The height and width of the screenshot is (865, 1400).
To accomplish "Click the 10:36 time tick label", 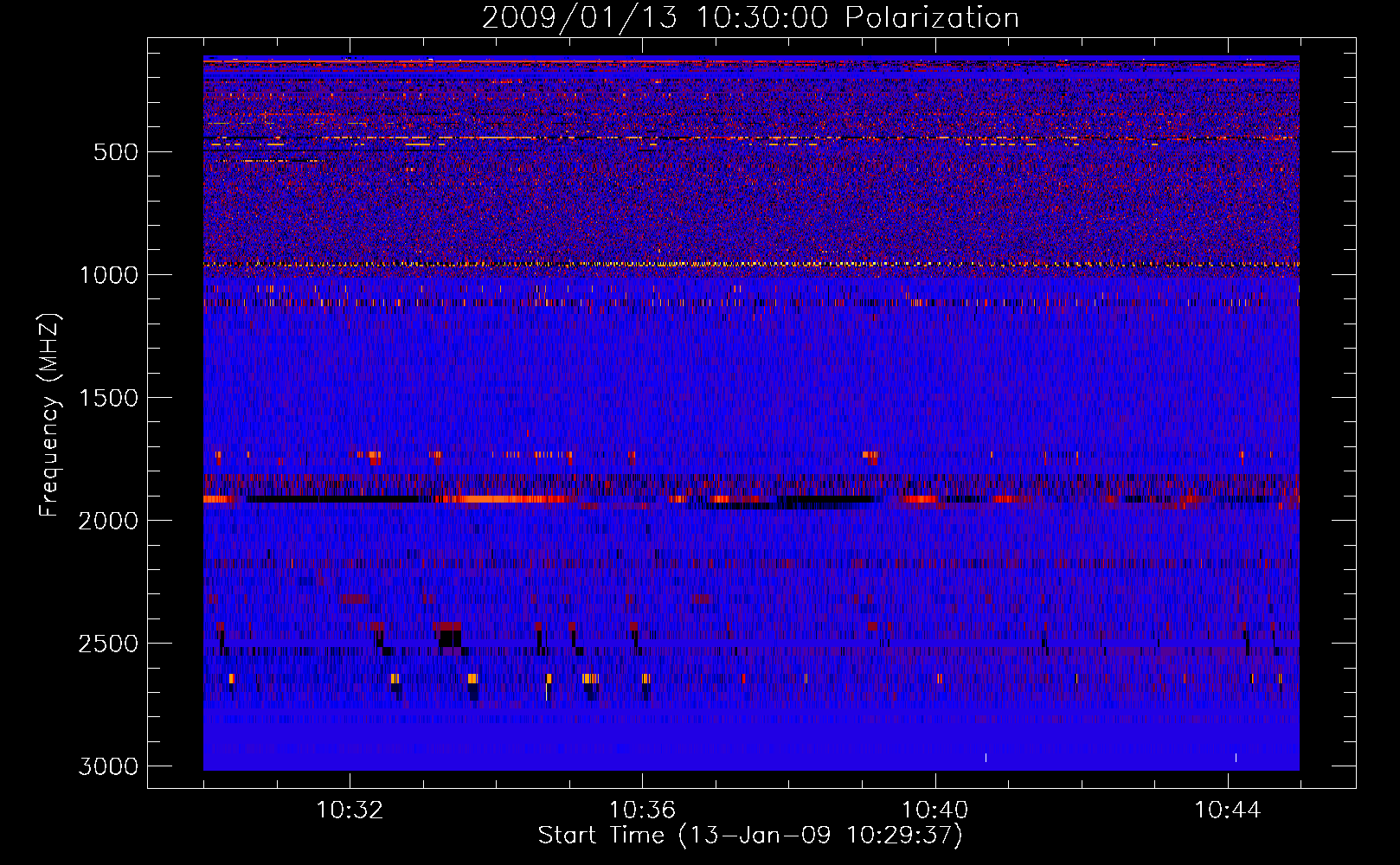I will [642, 811].
